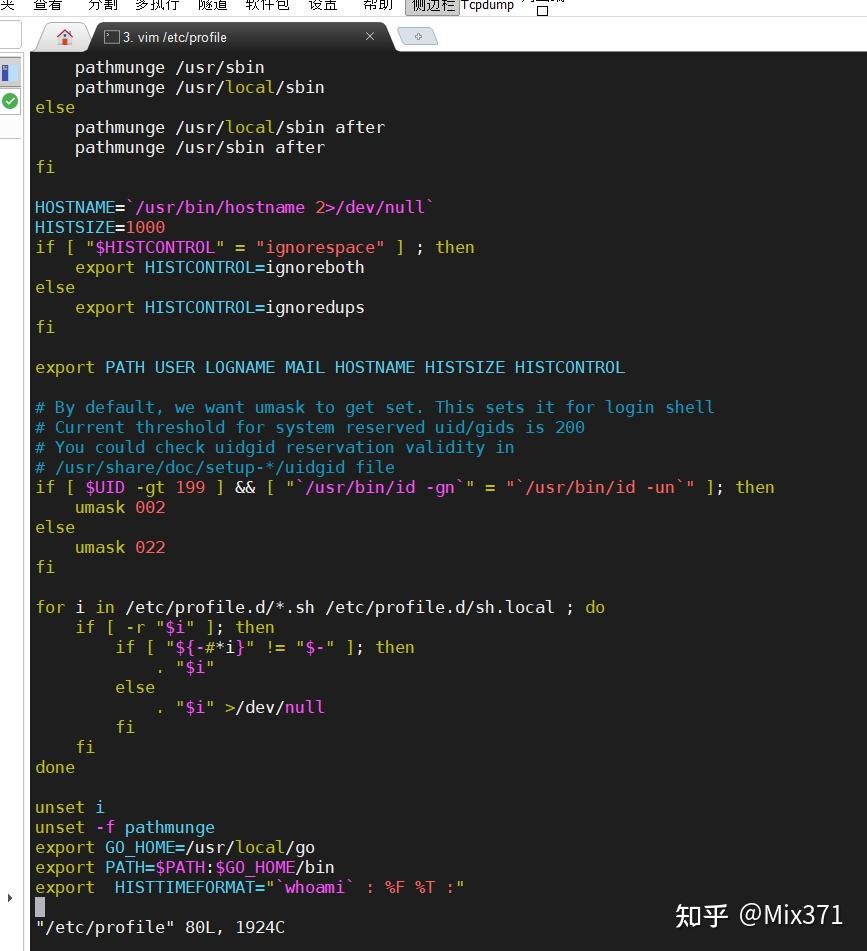Open the 帮助 menu
This screenshot has width=867, height=951.
(x=375, y=6)
